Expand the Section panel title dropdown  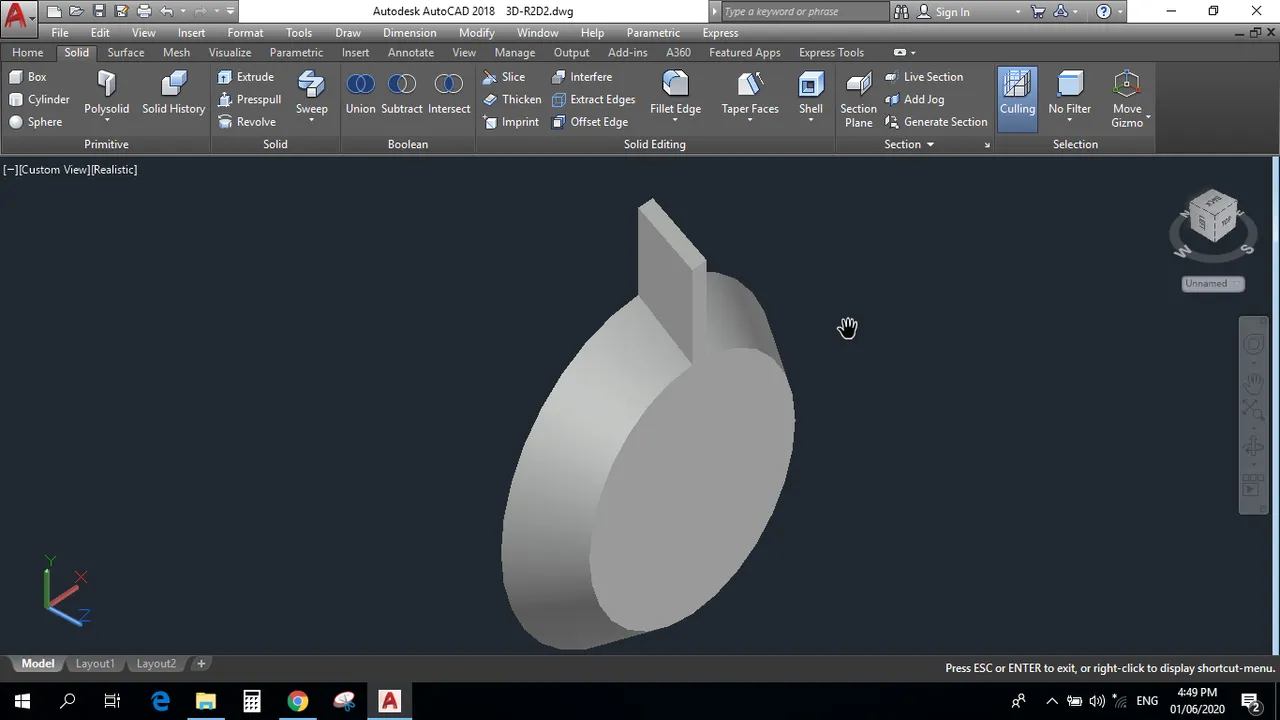coord(909,145)
